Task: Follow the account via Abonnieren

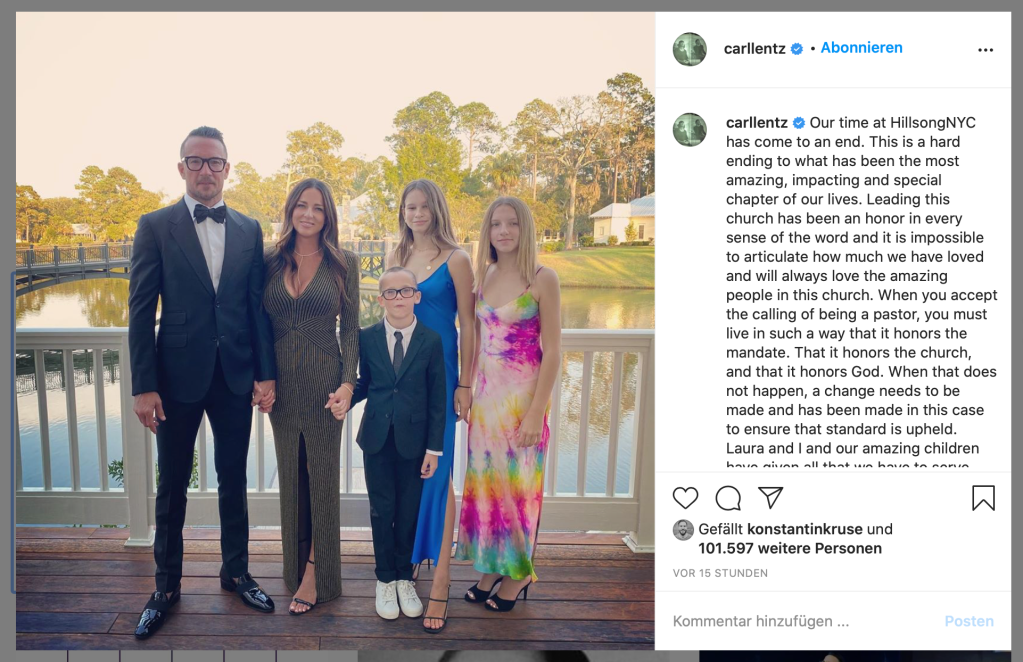Action: coord(861,48)
